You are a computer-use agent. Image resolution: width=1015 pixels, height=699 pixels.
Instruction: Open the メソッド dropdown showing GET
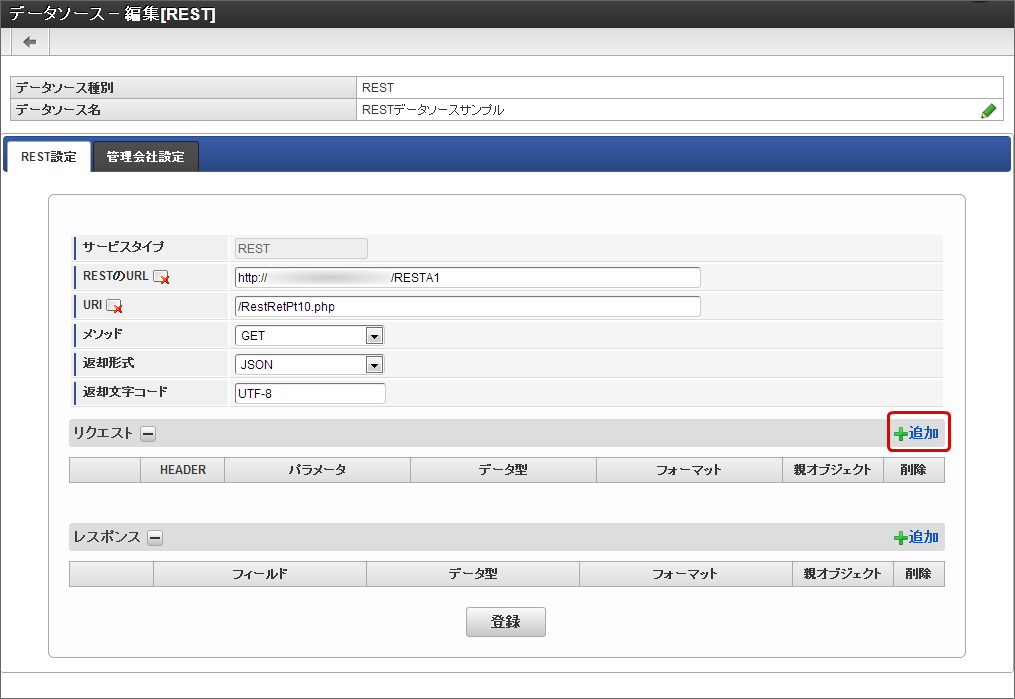pyautogui.click(x=309, y=336)
